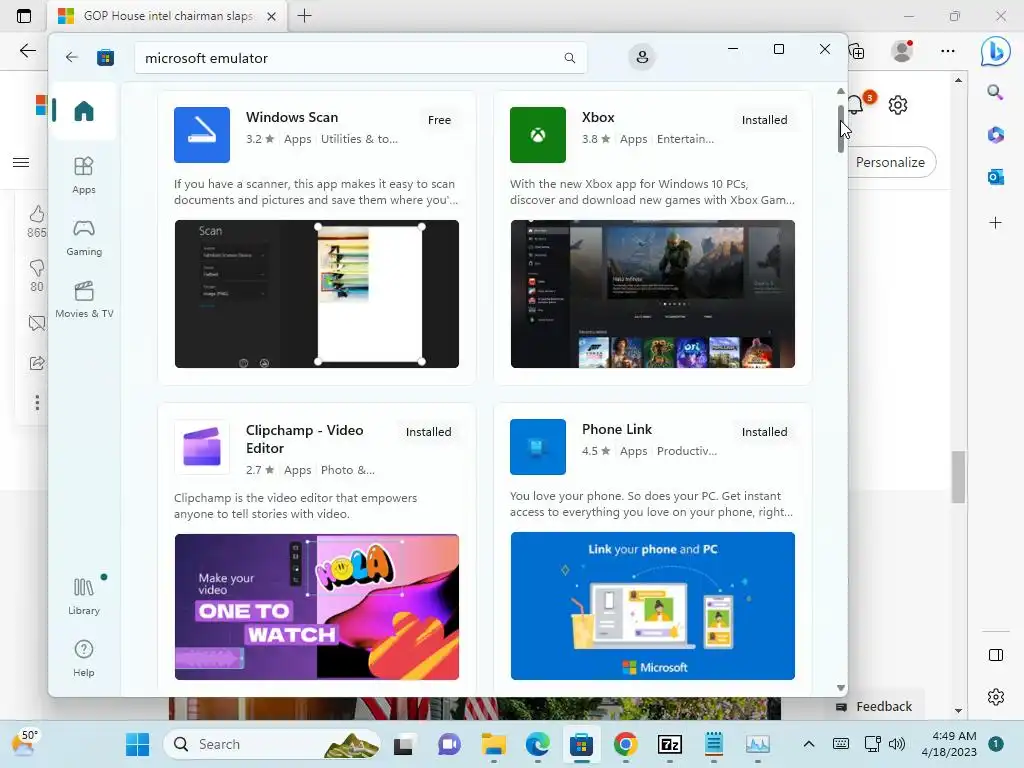Open the Store account profile icon

pos(642,57)
